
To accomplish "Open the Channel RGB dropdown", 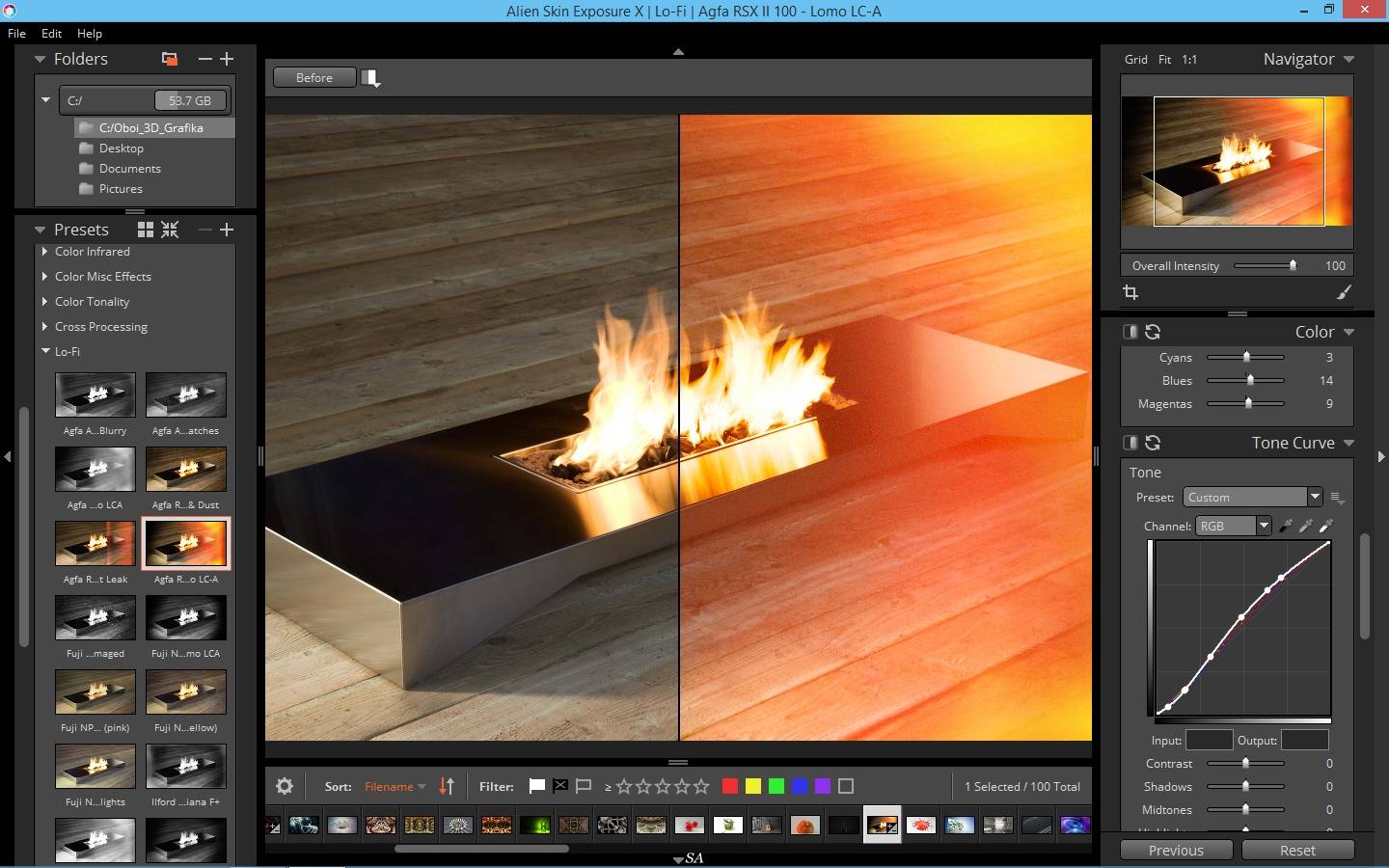I will 1234,526.
